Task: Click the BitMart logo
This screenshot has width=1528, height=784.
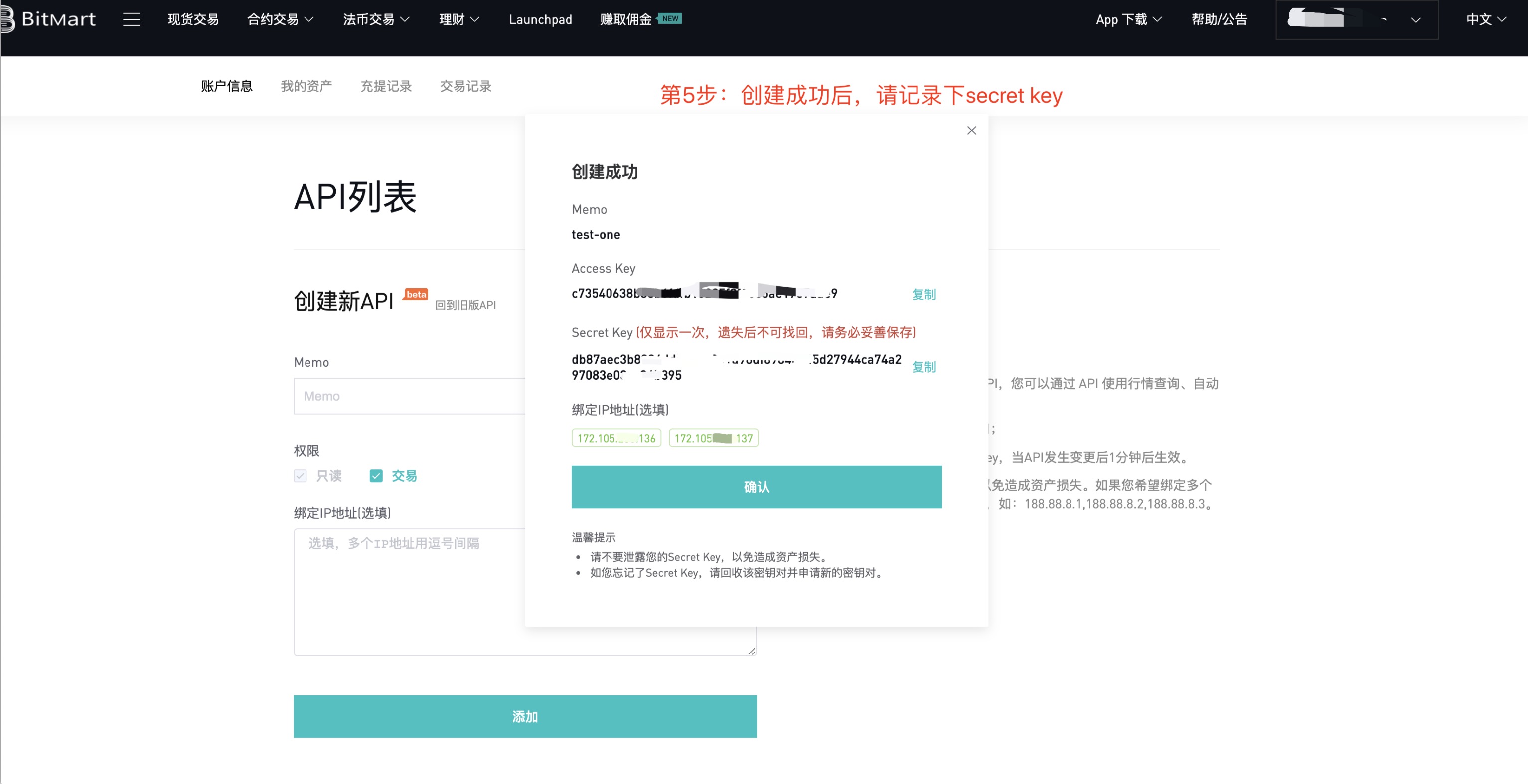Action: (49, 19)
